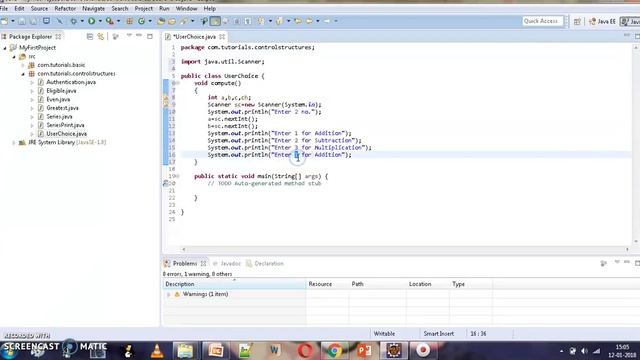Click the Save All toolbar icon
Screen dimensions: 640x360
point(33,21)
